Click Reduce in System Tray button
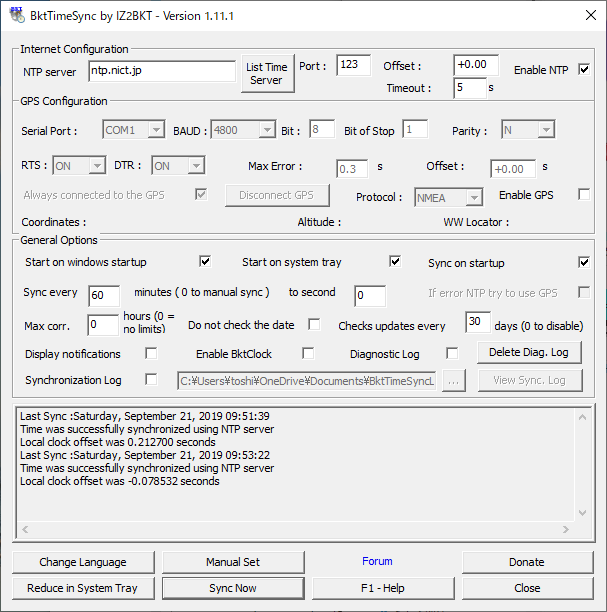 pyautogui.click(x=83, y=588)
